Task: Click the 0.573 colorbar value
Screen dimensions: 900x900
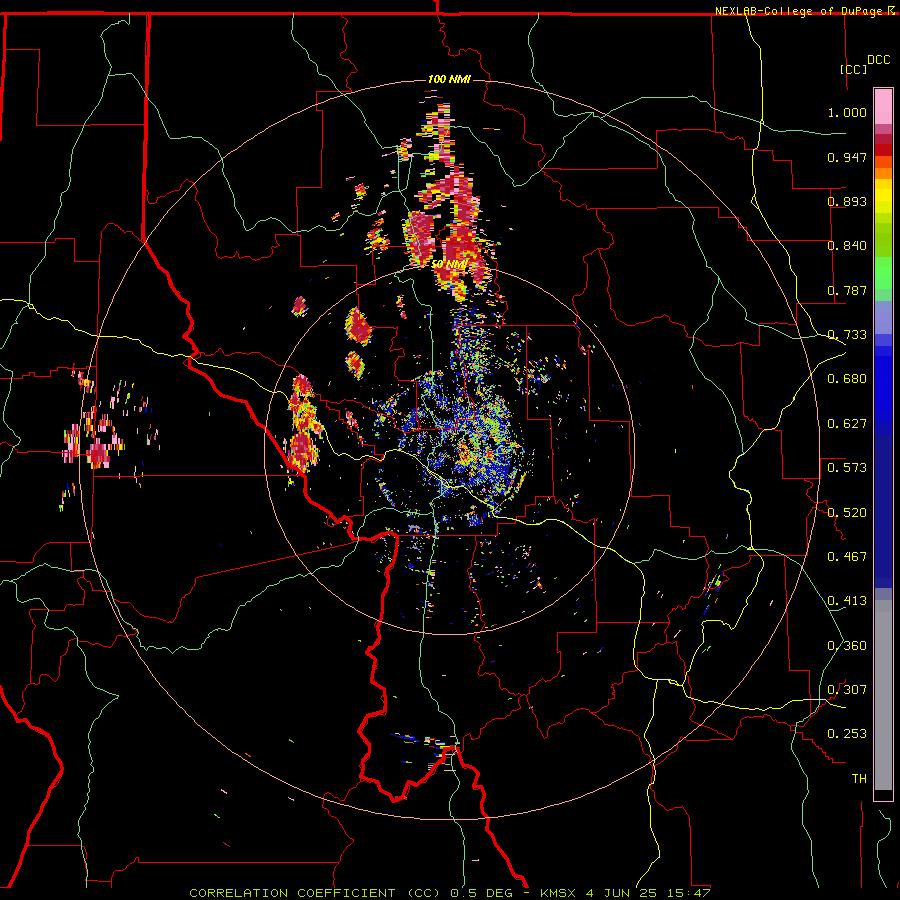Action: [x=847, y=468]
